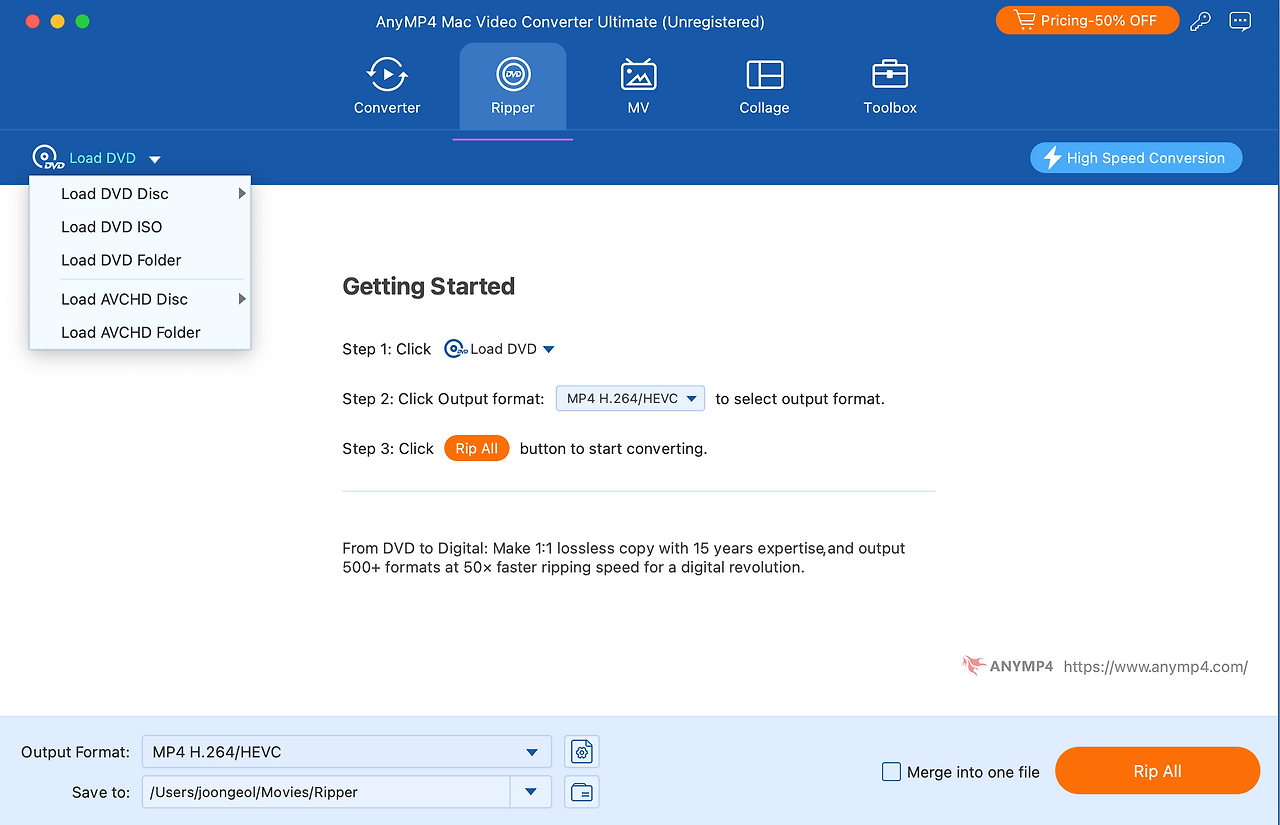Click the register key icon
The width and height of the screenshot is (1280, 825).
(1201, 20)
